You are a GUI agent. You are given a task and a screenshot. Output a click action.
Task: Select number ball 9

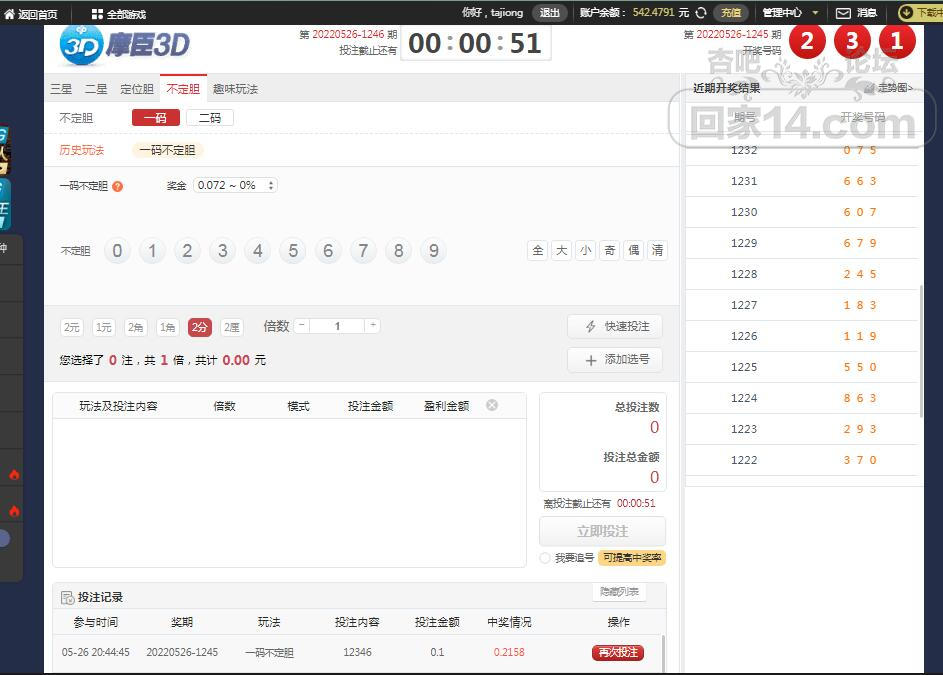click(x=433, y=251)
